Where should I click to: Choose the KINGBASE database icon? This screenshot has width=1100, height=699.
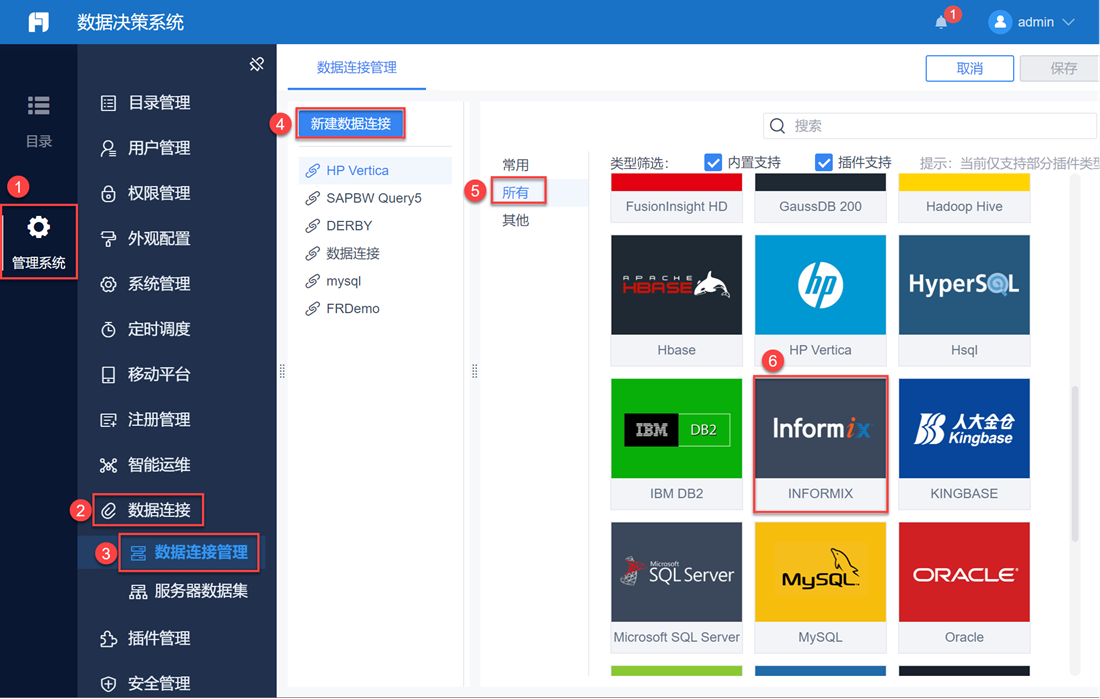click(x=964, y=429)
